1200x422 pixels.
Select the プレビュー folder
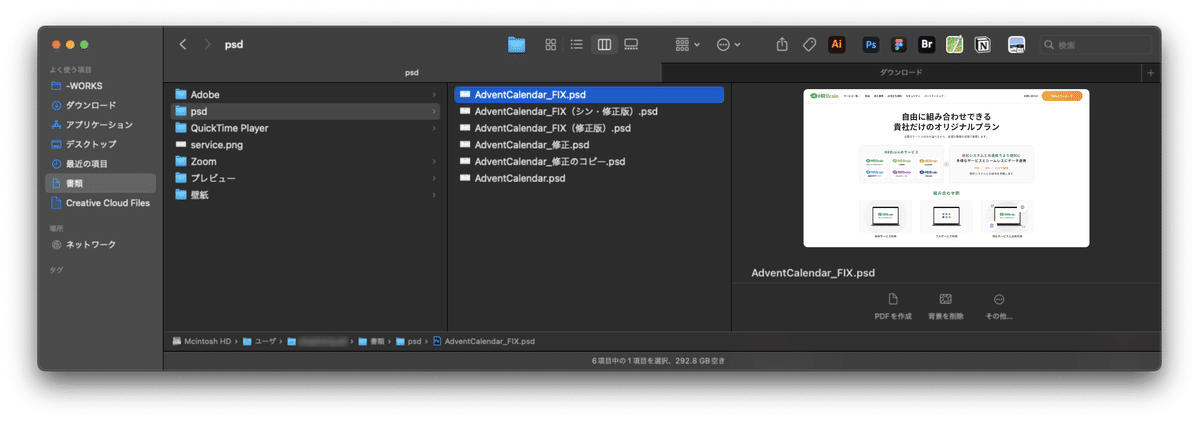pyautogui.click(x=305, y=178)
